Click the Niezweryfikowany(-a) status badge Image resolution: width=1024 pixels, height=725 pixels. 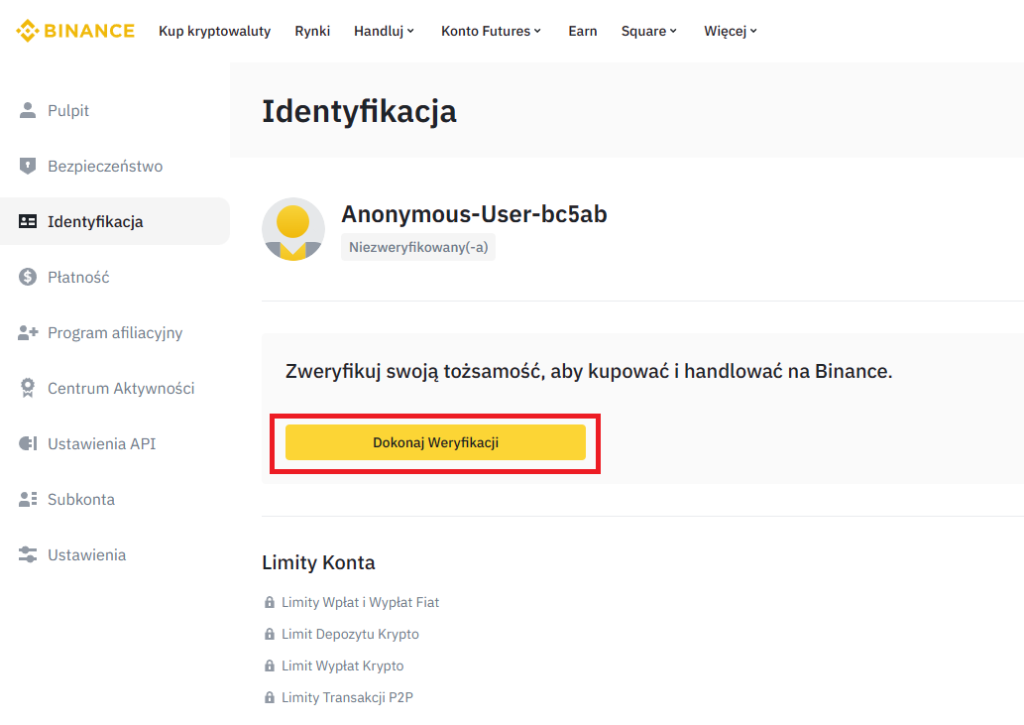[x=418, y=247]
